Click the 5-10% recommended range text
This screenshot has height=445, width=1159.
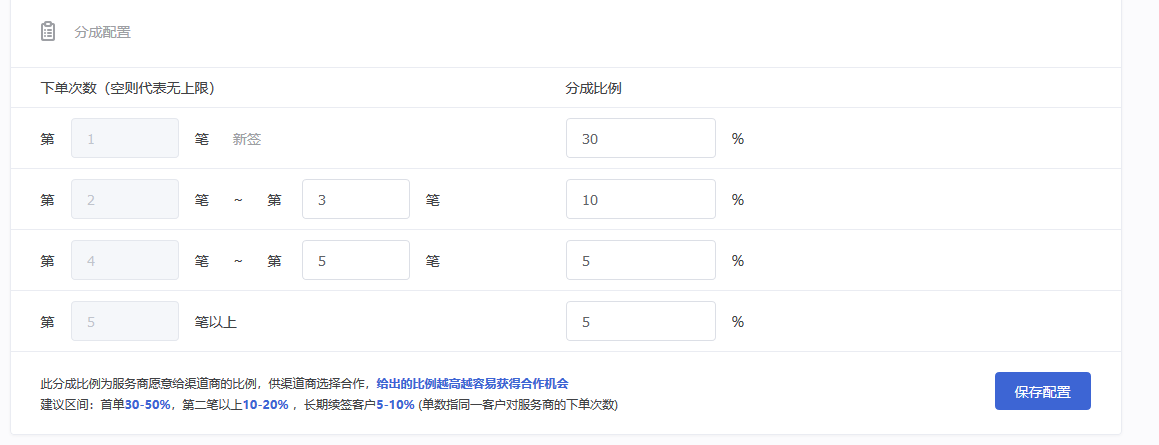[x=395, y=405]
